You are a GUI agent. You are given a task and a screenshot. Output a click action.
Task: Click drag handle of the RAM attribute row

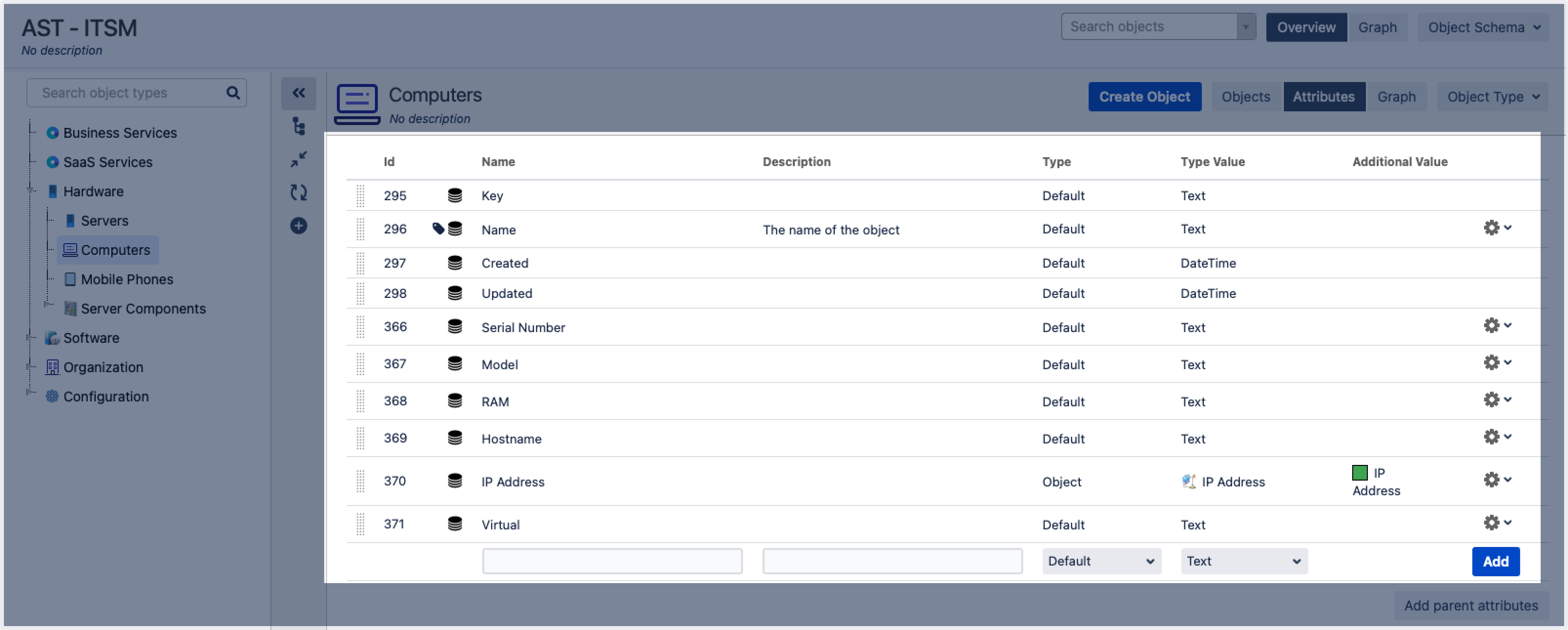point(360,401)
